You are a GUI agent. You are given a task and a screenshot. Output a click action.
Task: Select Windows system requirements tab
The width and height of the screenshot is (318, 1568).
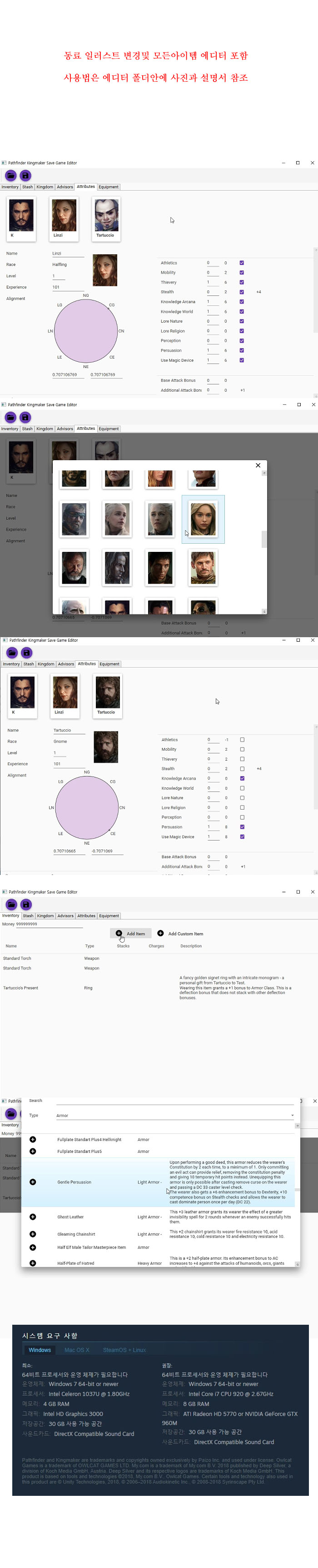tap(40, 1350)
